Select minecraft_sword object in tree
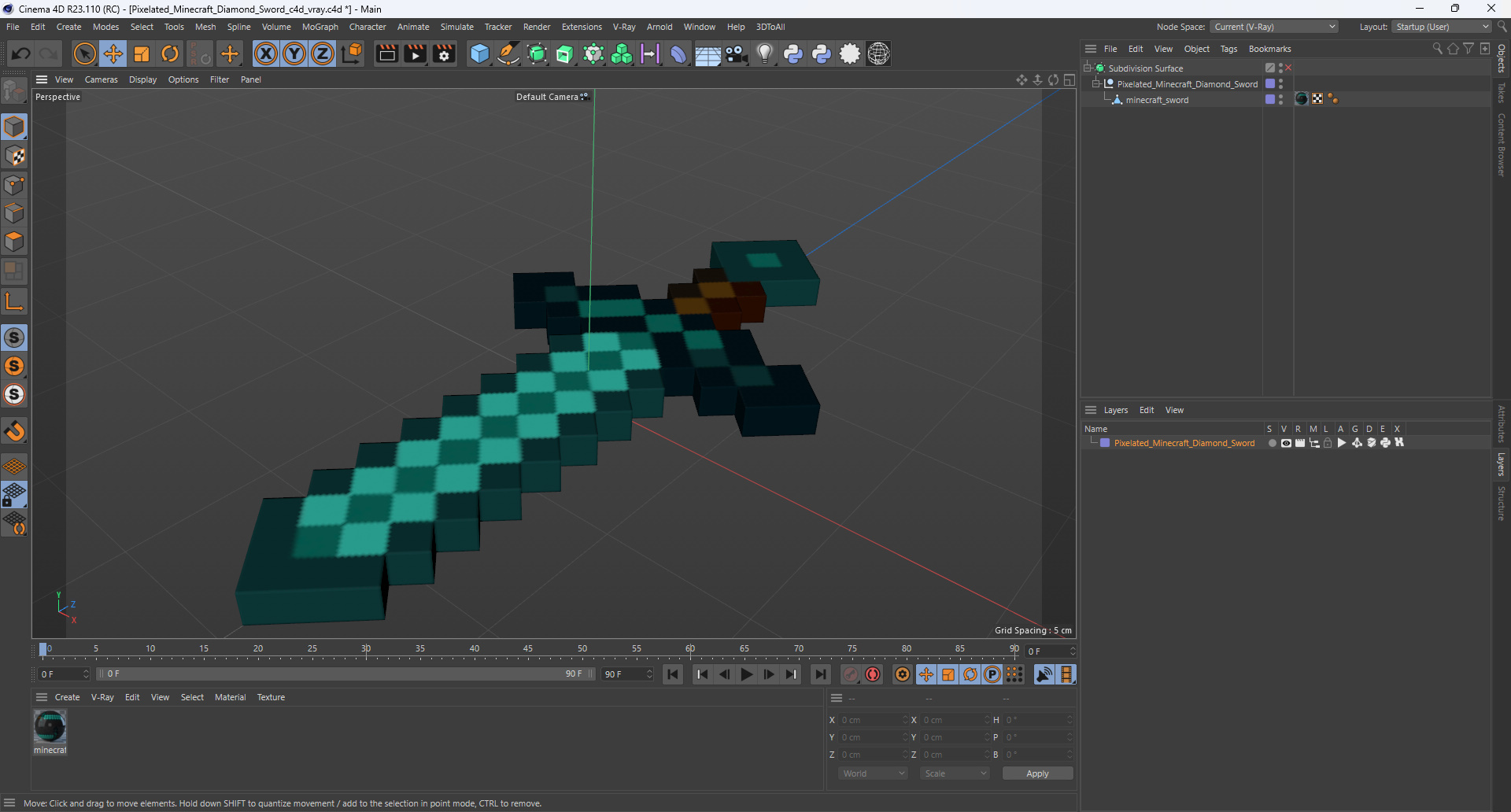The image size is (1511, 812). coord(1157,100)
